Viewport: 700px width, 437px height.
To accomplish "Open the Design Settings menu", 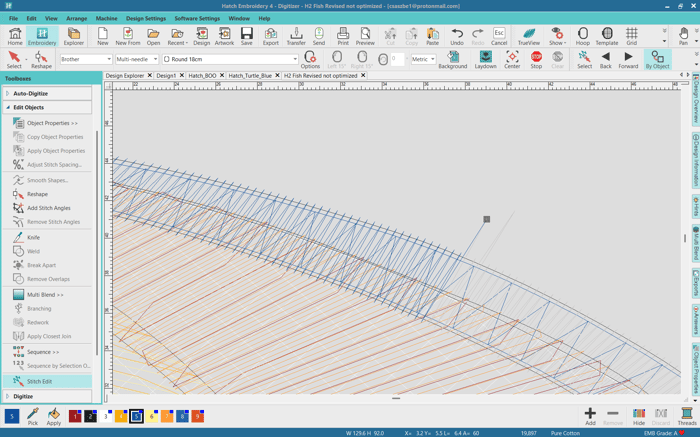I will pos(146,18).
